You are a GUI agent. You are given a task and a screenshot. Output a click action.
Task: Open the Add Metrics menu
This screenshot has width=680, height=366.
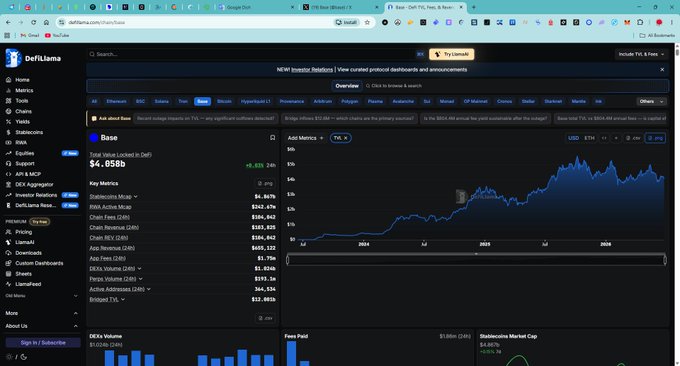tap(305, 138)
